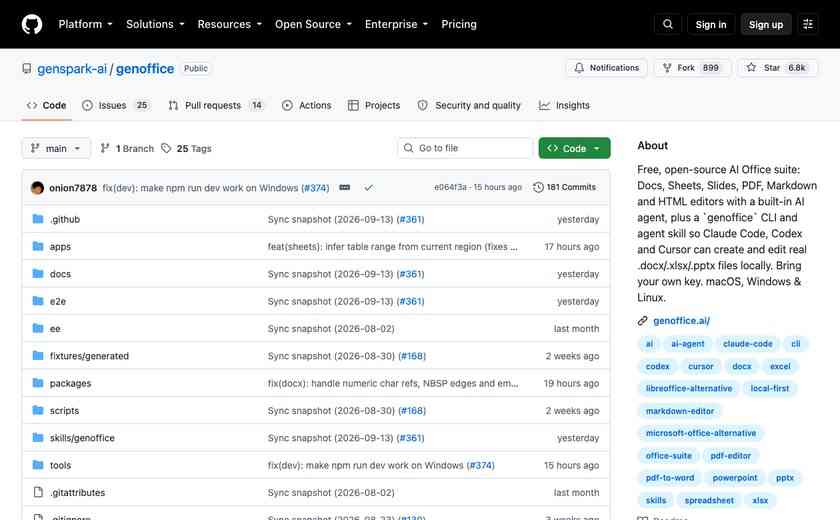Expand the Platform menu in the header

(x=85, y=24)
